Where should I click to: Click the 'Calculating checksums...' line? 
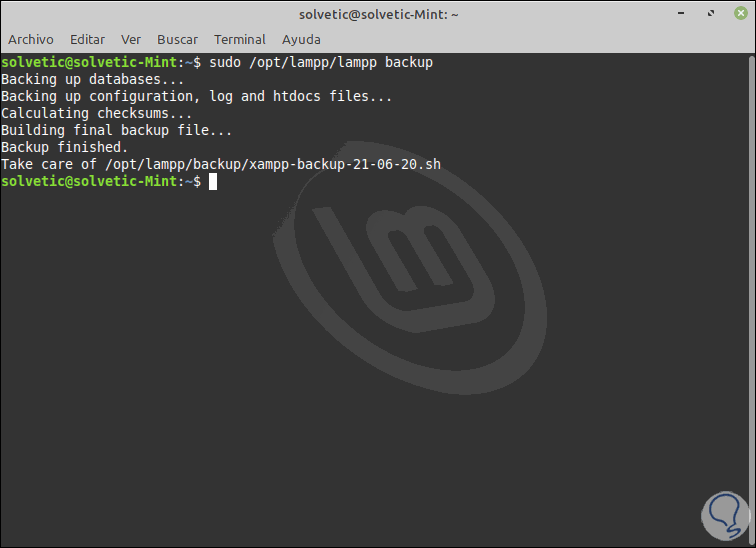[x=96, y=113]
